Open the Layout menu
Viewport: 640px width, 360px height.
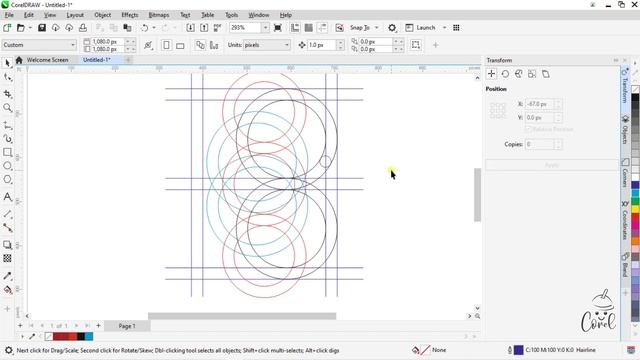[75, 15]
